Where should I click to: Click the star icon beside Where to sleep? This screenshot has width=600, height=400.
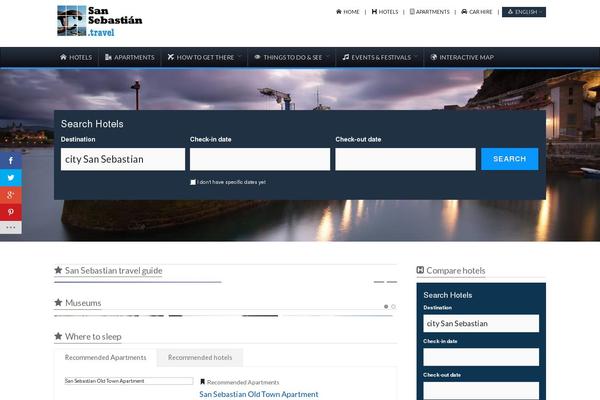[58, 336]
